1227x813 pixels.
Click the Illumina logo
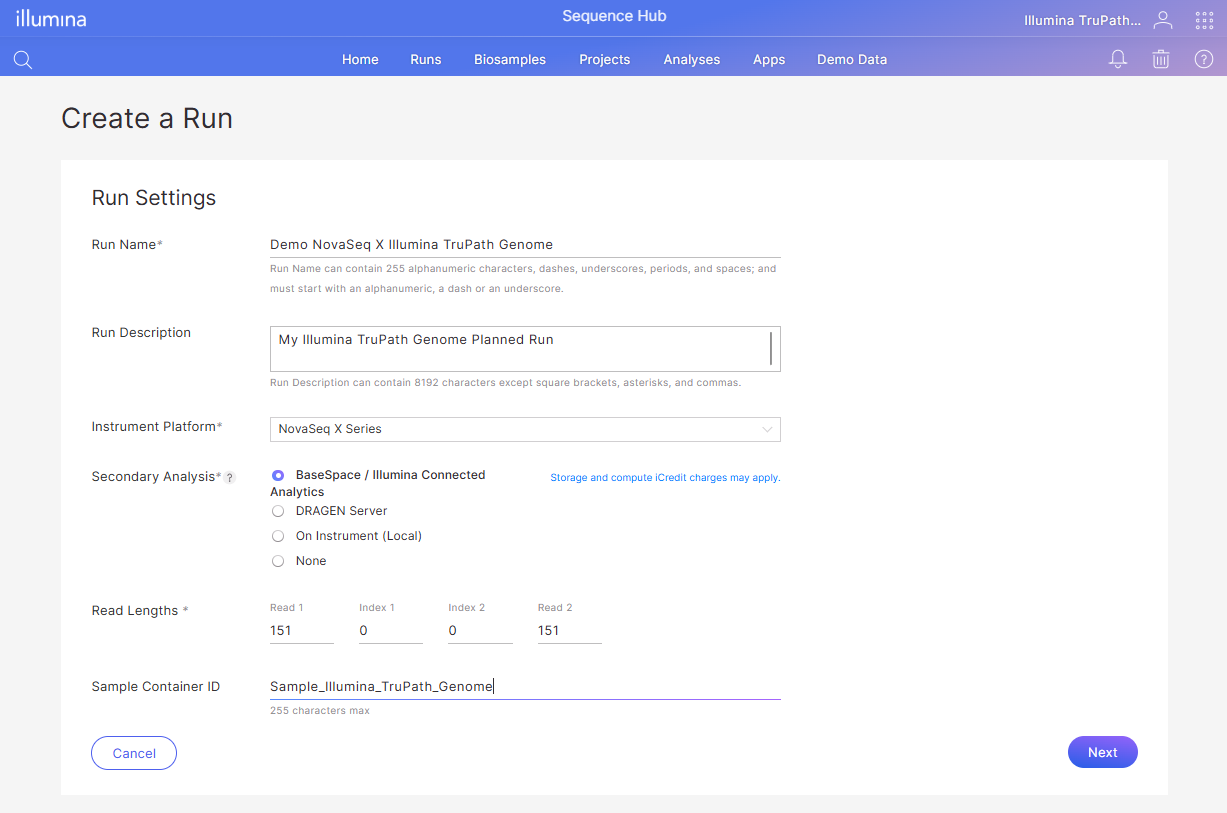[51, 19]
